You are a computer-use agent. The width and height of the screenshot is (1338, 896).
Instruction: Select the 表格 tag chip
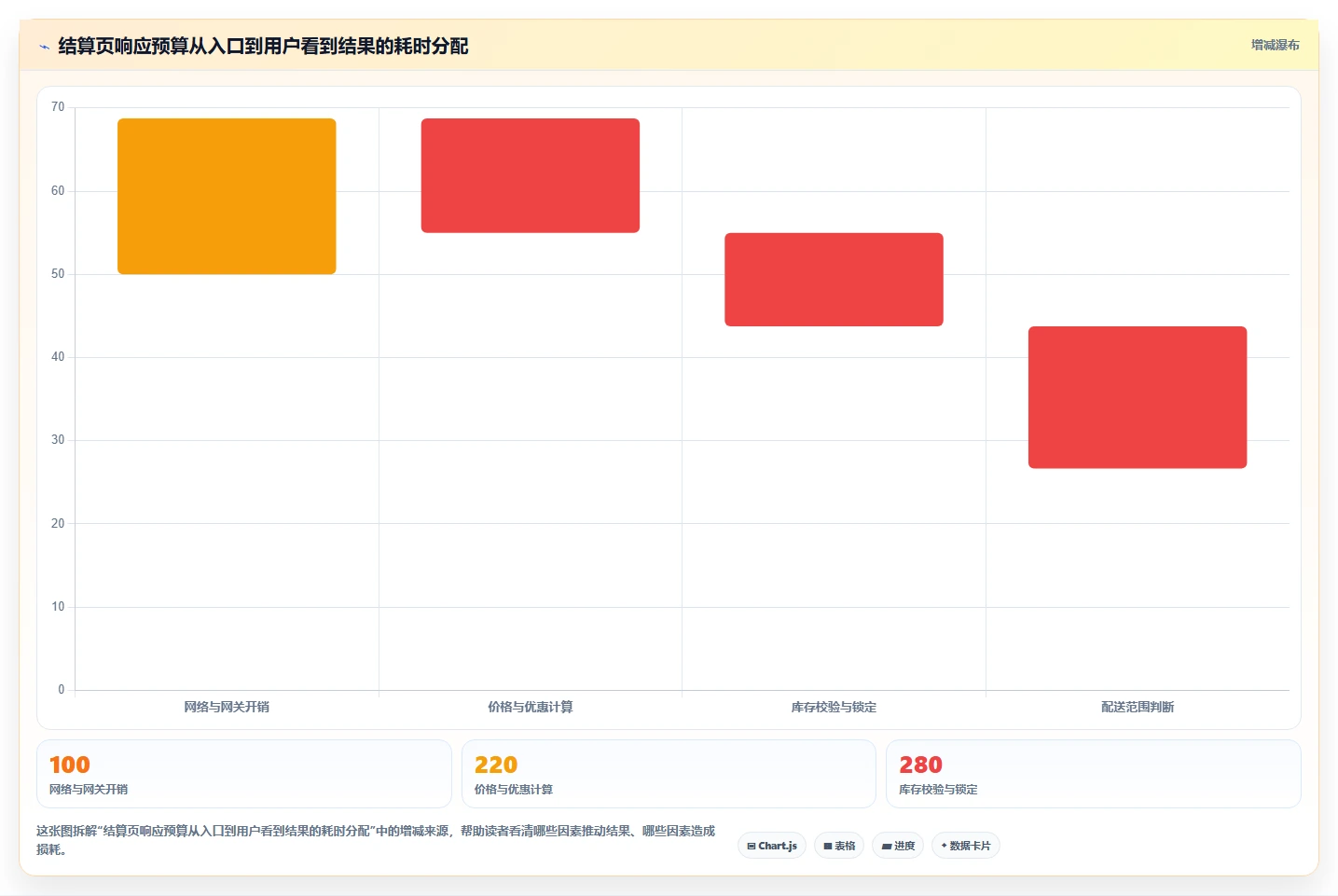pyautogui.click(x=839, y=846)
